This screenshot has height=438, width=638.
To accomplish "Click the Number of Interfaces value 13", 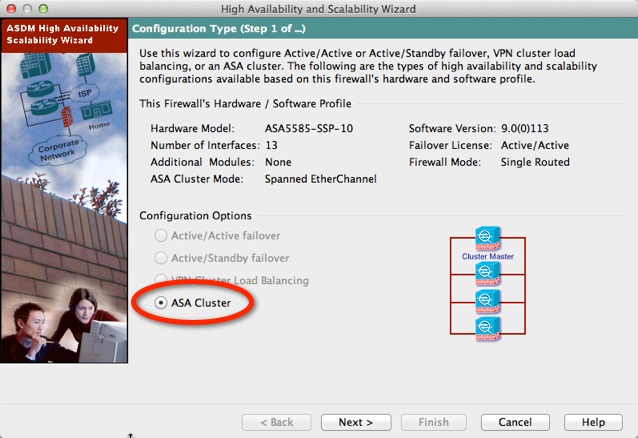I will 271,145.
